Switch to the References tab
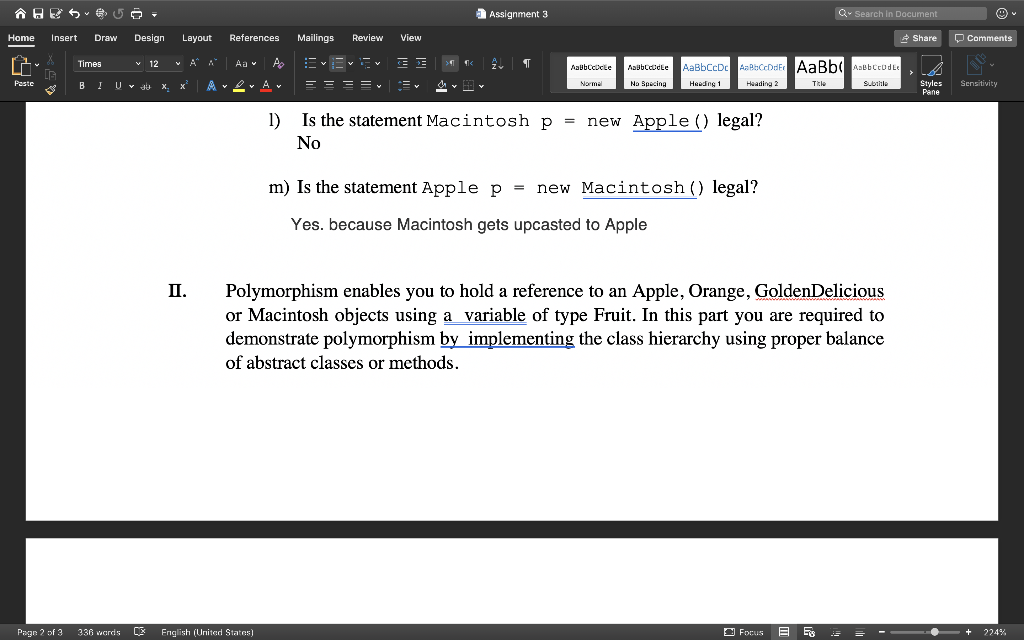 (x=254, y=38)
